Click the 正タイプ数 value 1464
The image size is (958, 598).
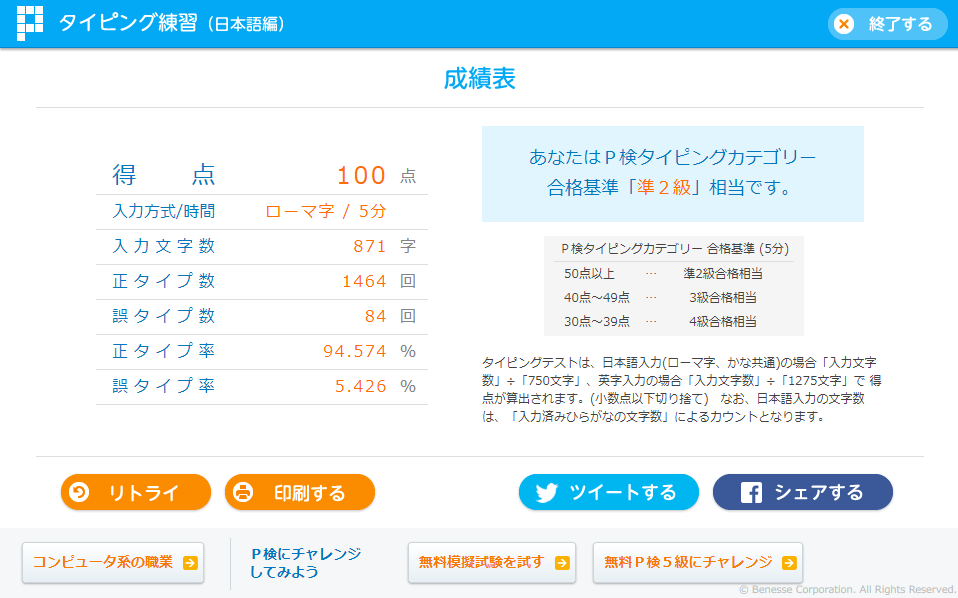[x=364, y=281]
